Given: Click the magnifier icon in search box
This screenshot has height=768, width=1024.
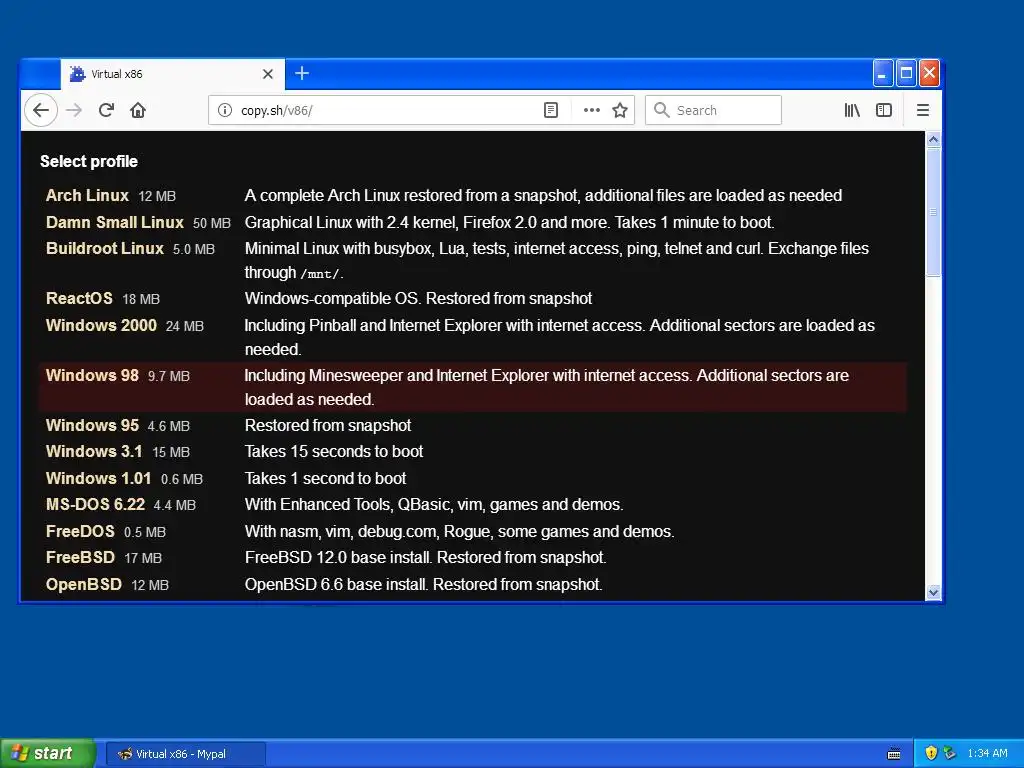Looking at the screenshot, I should (662, 110).
